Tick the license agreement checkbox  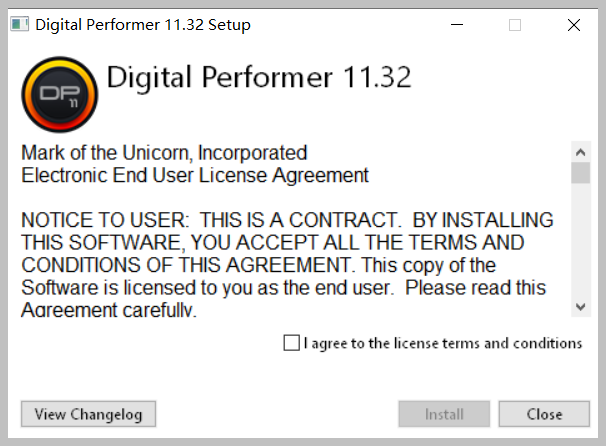pos(291,343)
